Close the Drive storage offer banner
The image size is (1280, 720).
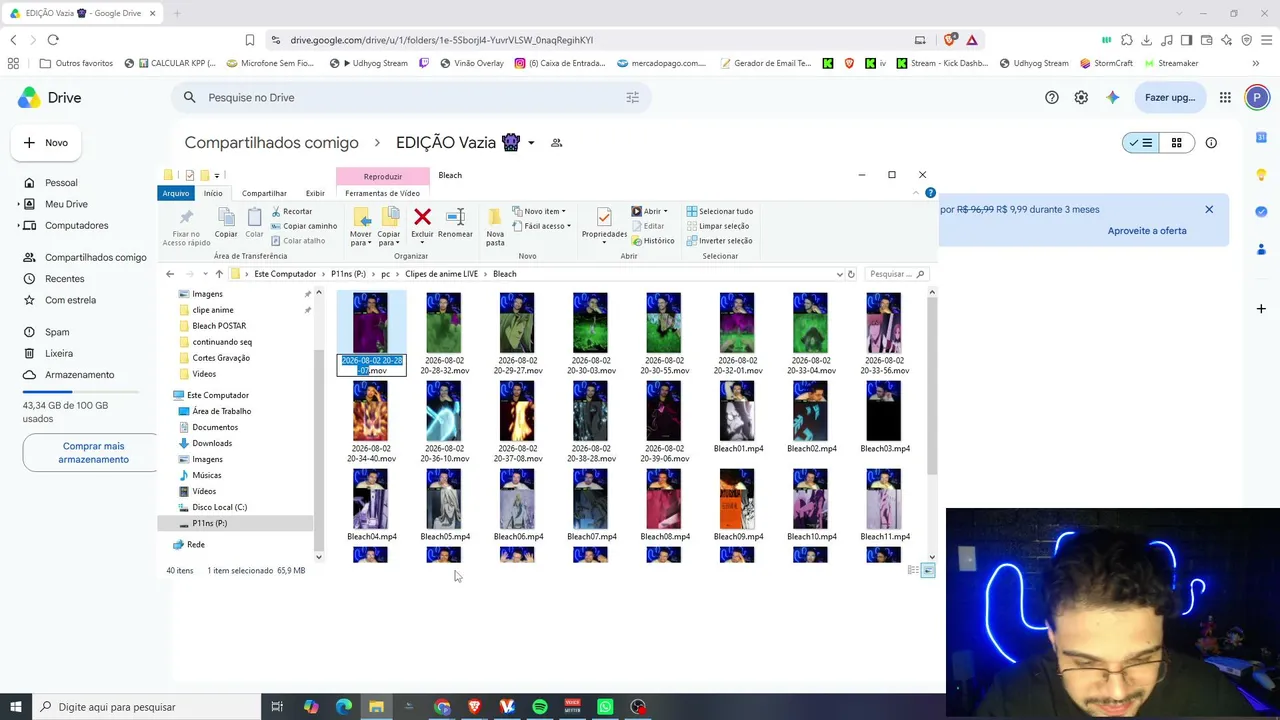1209,210
